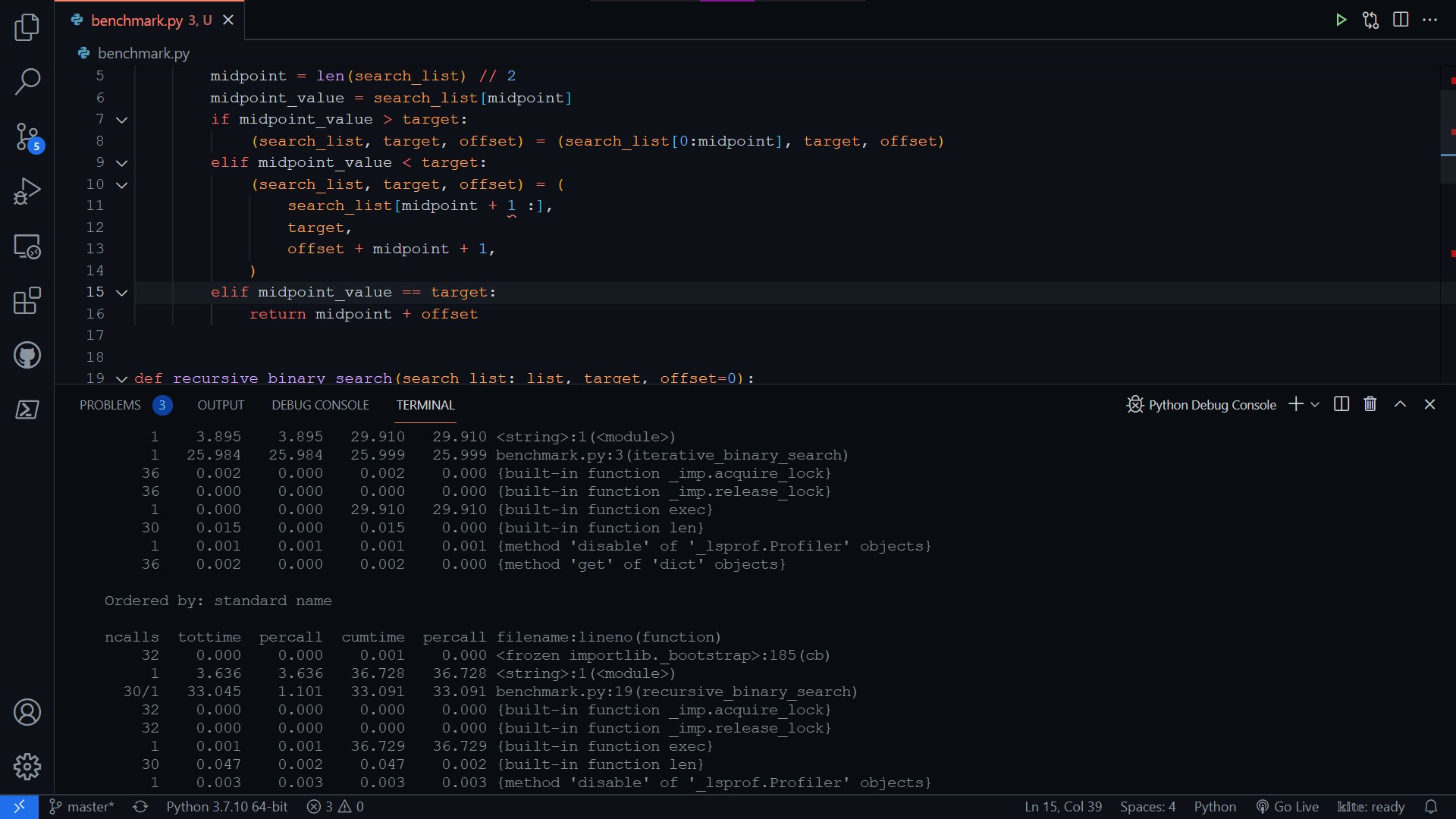Switch to the OUTPUT panel tab

[221, 405]
